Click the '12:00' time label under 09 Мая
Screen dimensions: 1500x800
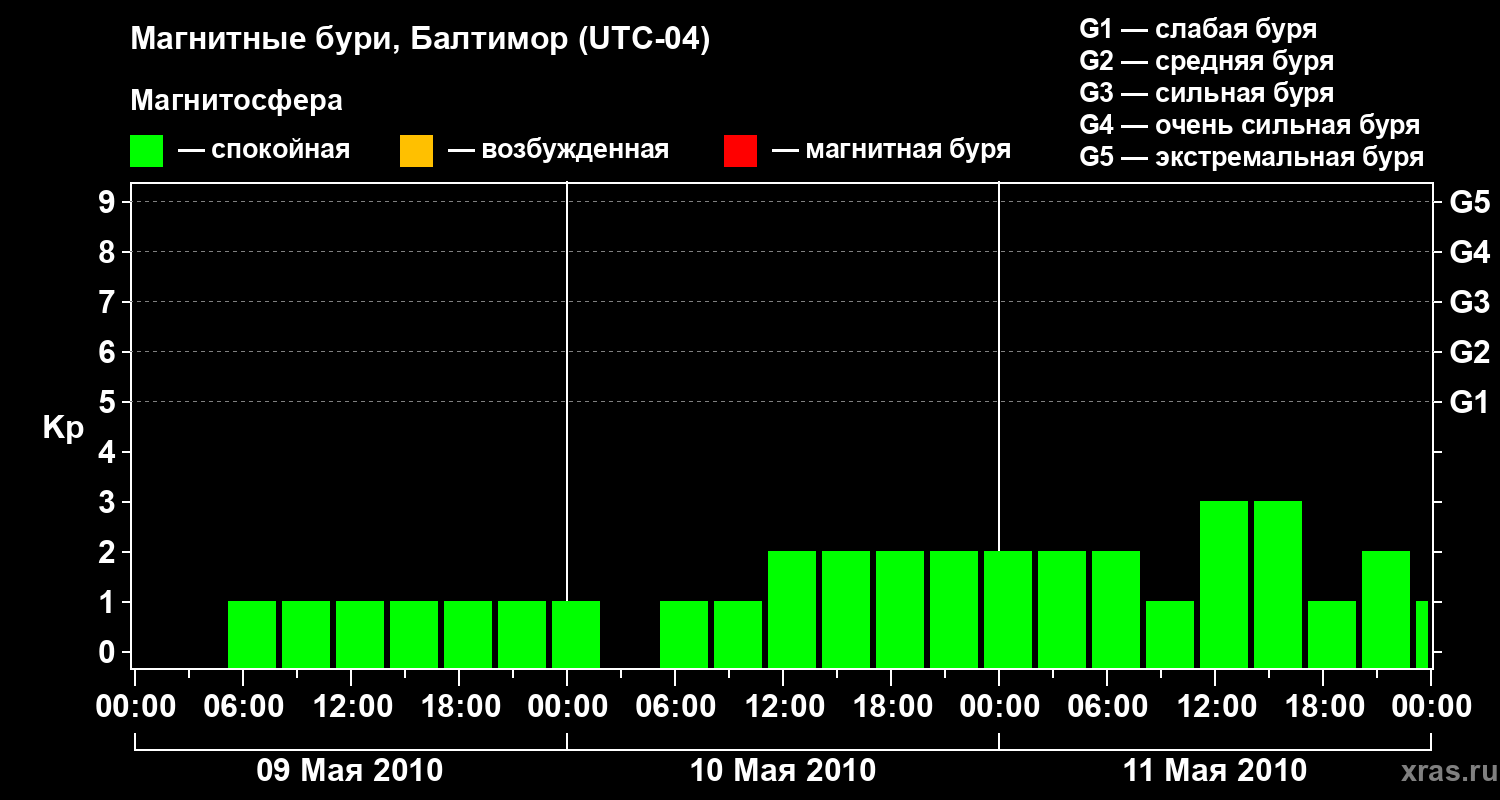(x=351, y=707)
